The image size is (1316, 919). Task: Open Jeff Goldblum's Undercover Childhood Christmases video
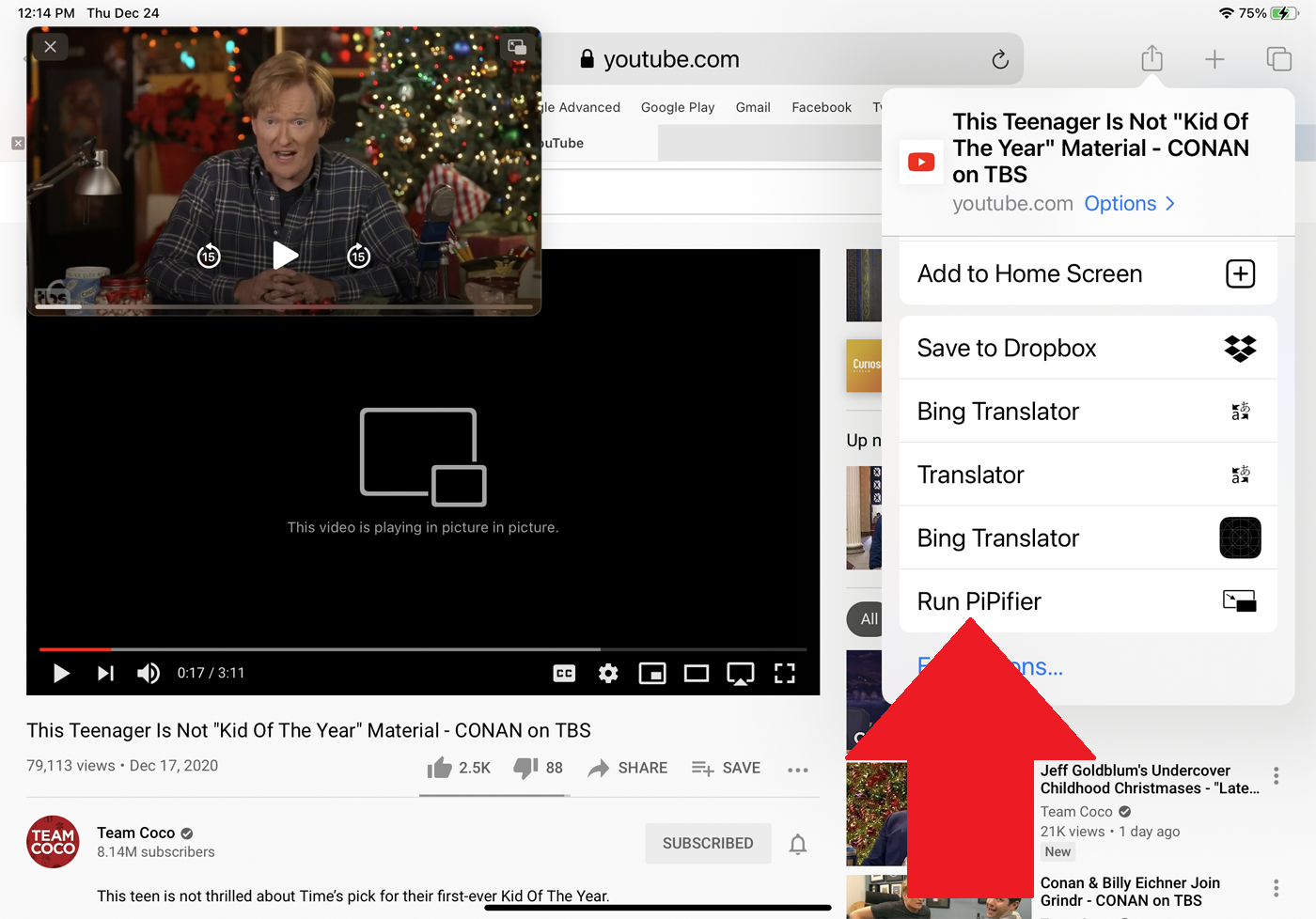click(1150, 779)
